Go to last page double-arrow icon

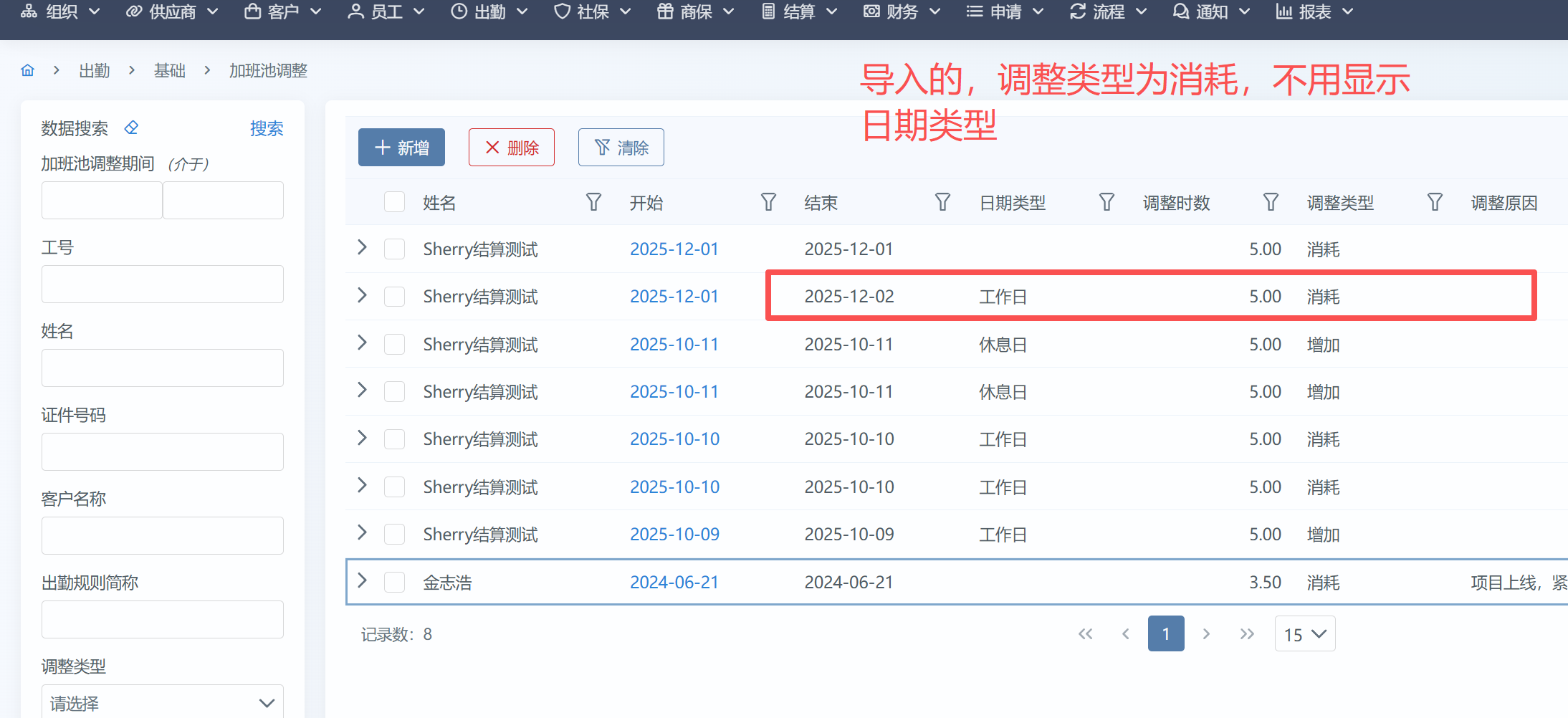click(x=1247, y=634)
